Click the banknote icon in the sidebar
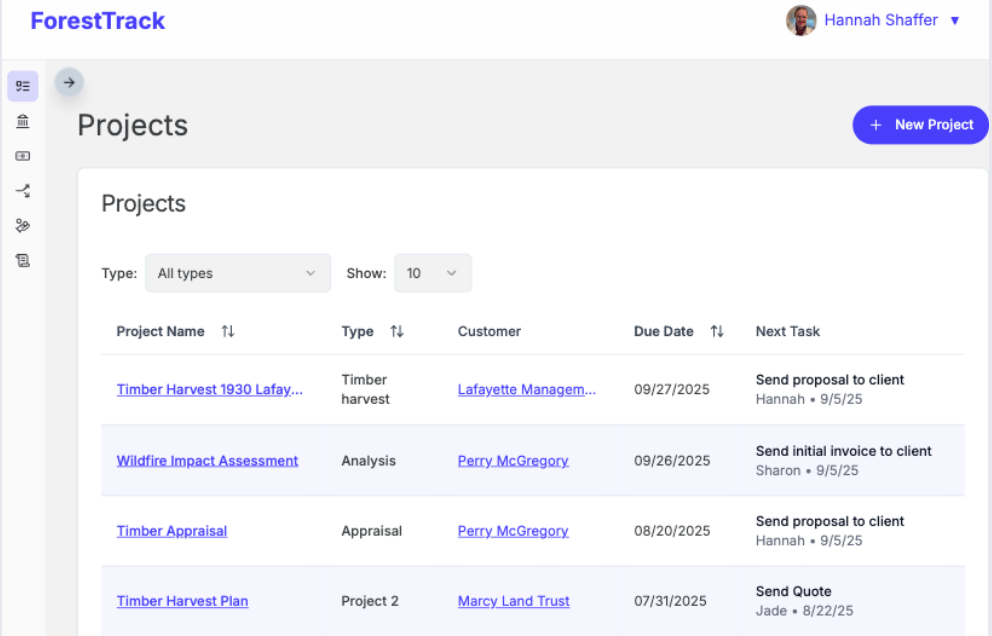Viewport: 992px width, 636px height. (22, 156)
